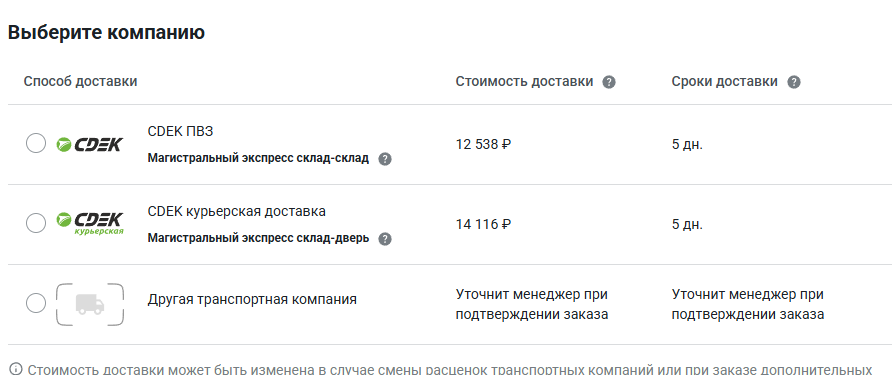
Task: Click the info icon before delivery cost note
Action: coord(16,369)
